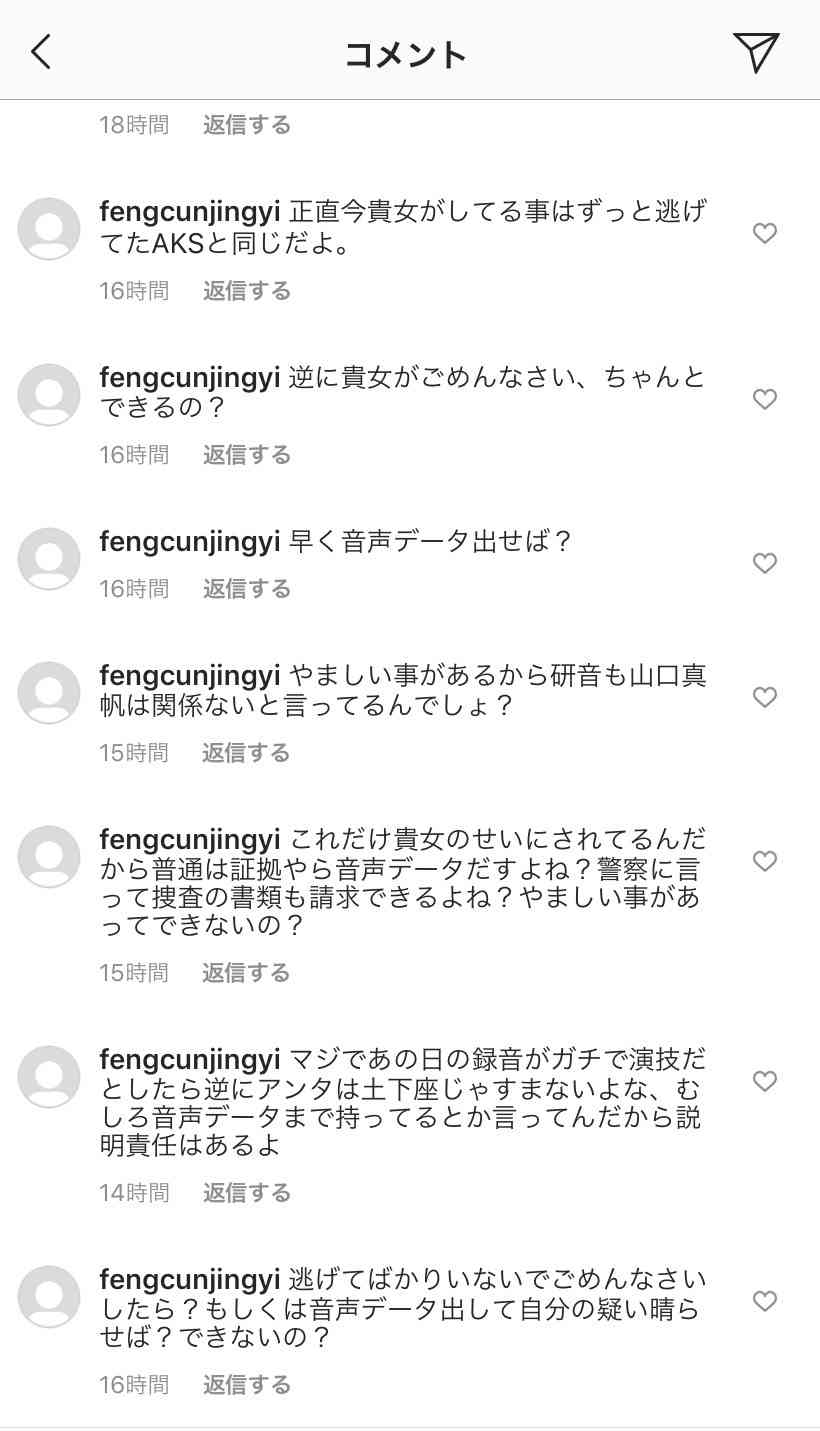This screenshot has width=820, height=1431.
Task: Tap the back arrow in header
Action: [41, 52]
